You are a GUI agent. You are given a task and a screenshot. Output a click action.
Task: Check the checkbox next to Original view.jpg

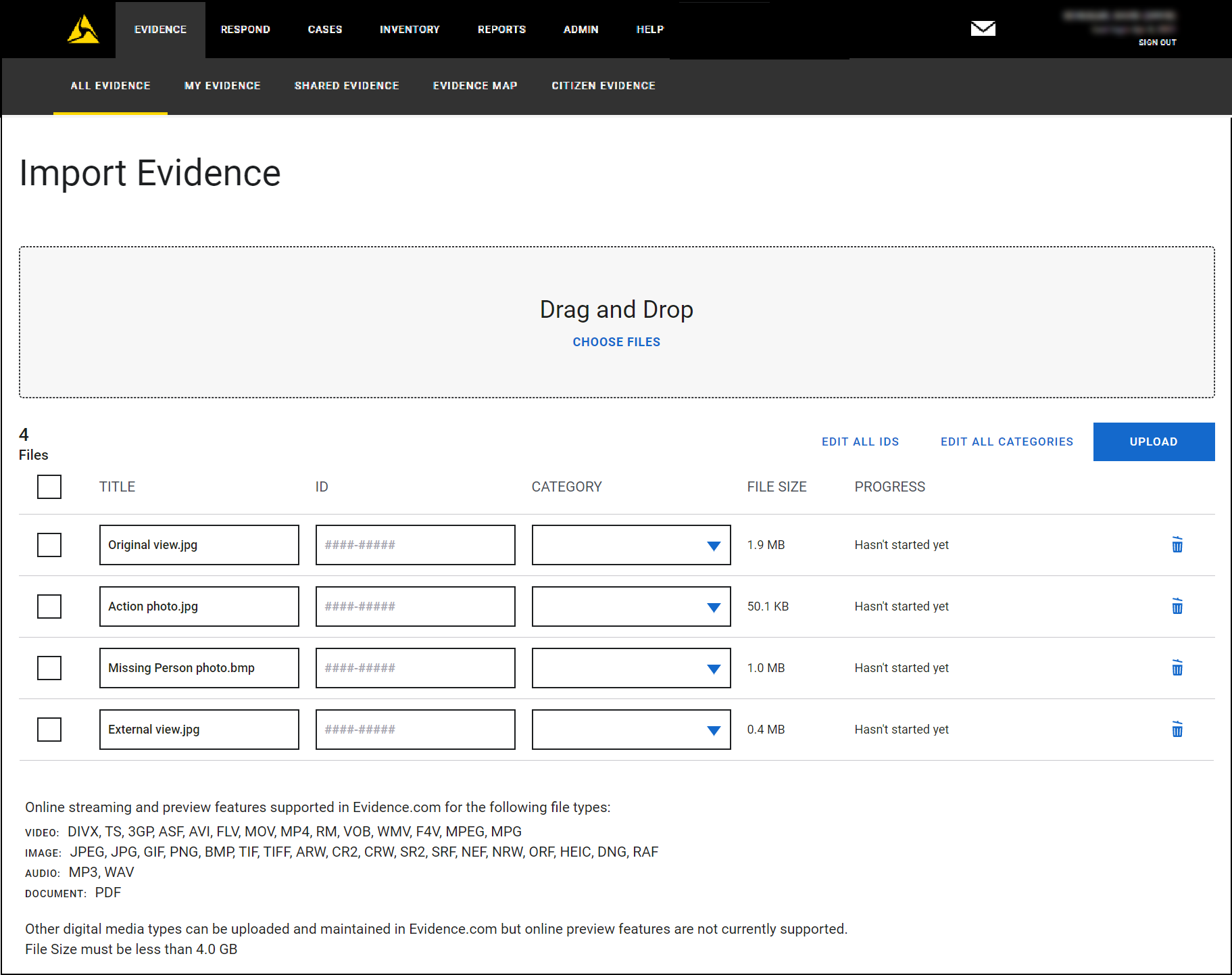click(x=49, y=545)
